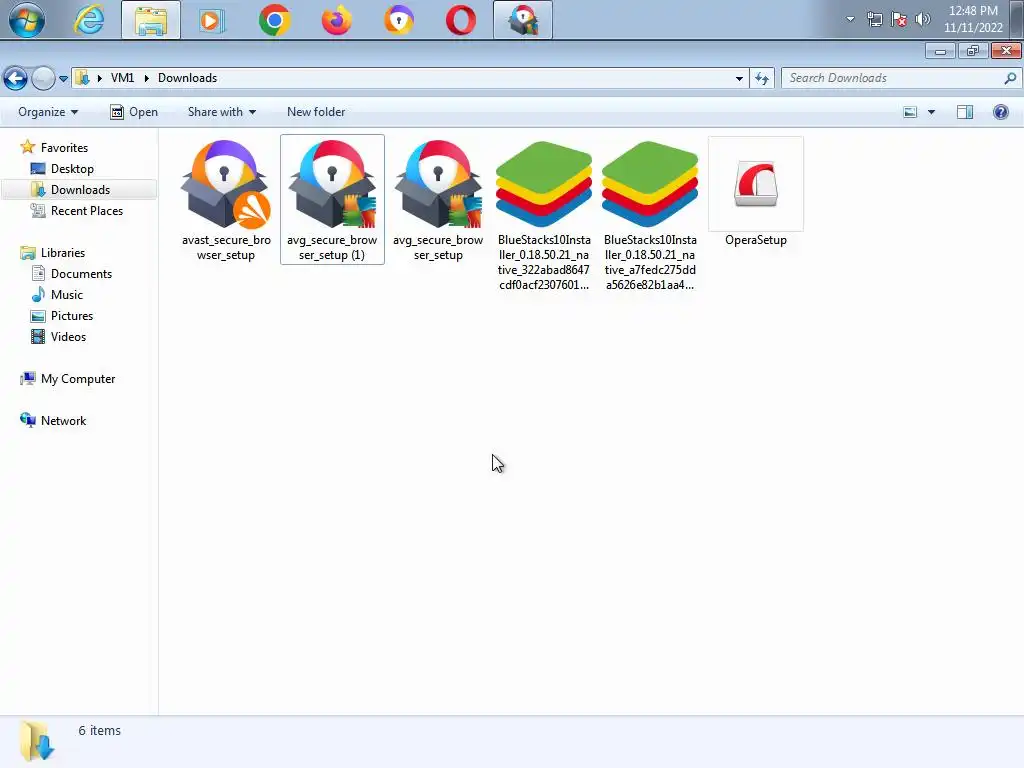Restore down the Downloads window
The height and width of the screenshot is (768, 1024).
[973, 51]
